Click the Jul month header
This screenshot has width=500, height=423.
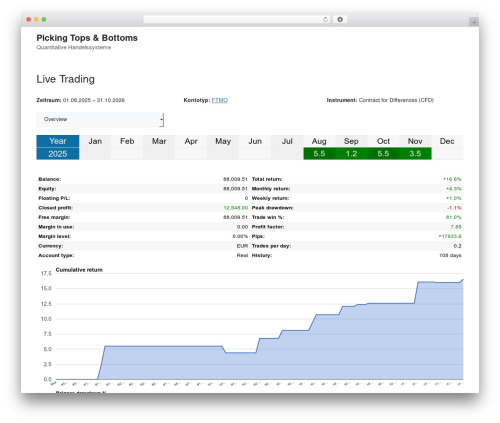(x=287, y=141)
